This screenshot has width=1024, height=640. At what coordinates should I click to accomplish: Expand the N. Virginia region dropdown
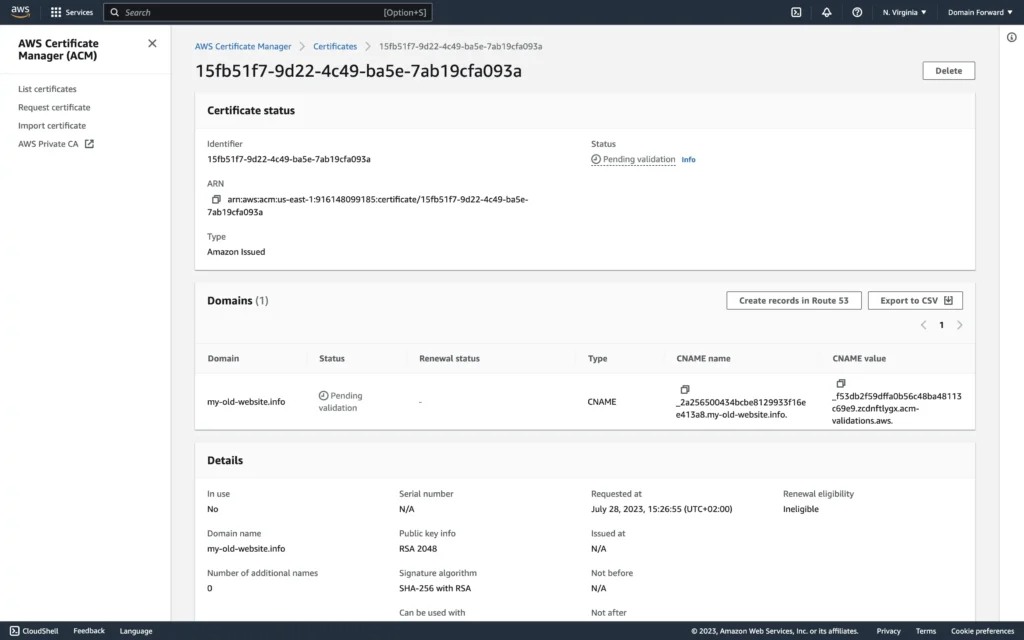pyautogui.click(x=904, y=12)
